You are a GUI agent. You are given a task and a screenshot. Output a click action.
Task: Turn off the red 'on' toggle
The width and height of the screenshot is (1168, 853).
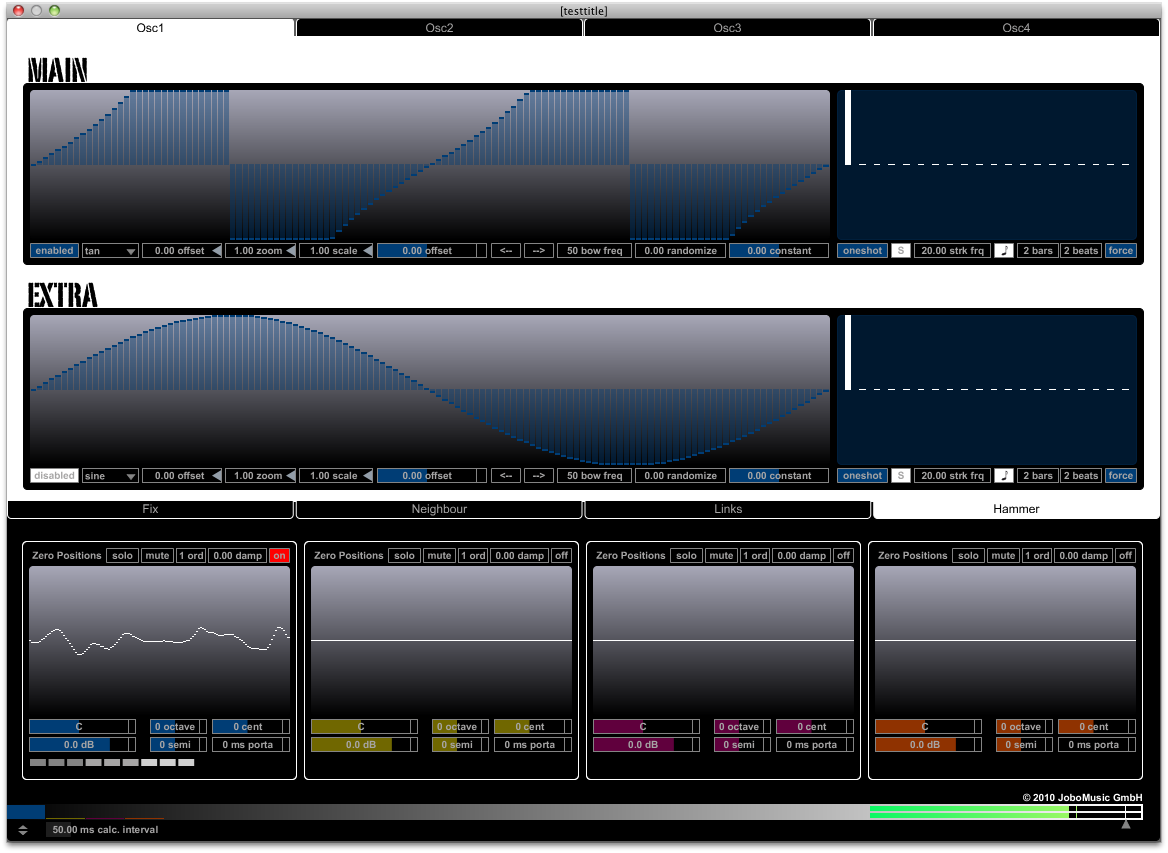(279, 556)
